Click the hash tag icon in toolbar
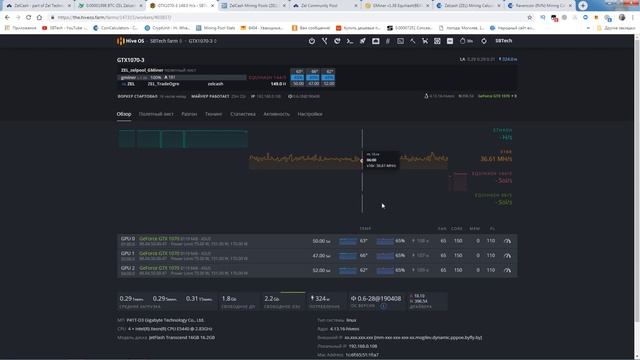Viewport: 640px width, 360px height. tap(388, 41)
